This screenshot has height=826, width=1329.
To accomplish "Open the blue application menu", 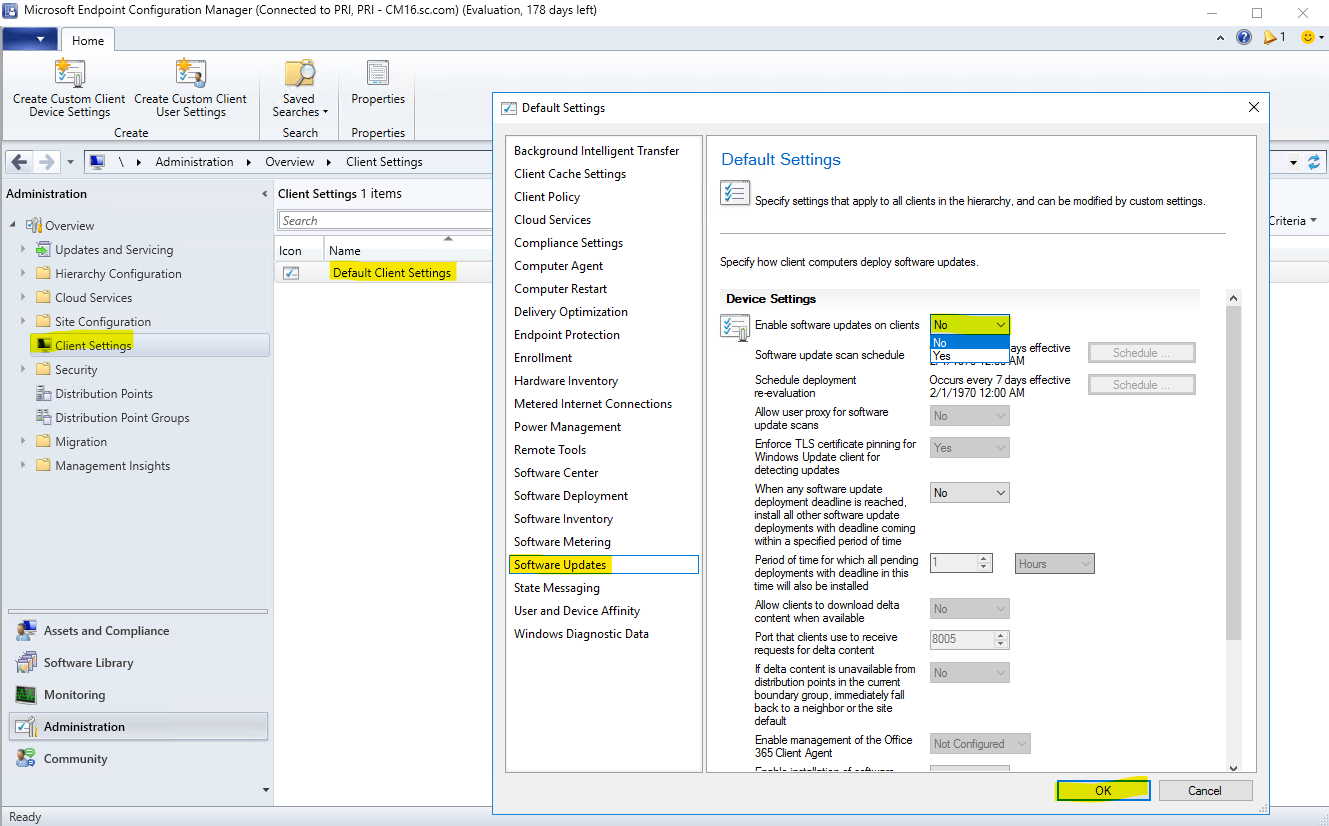I will coord(30,37).
